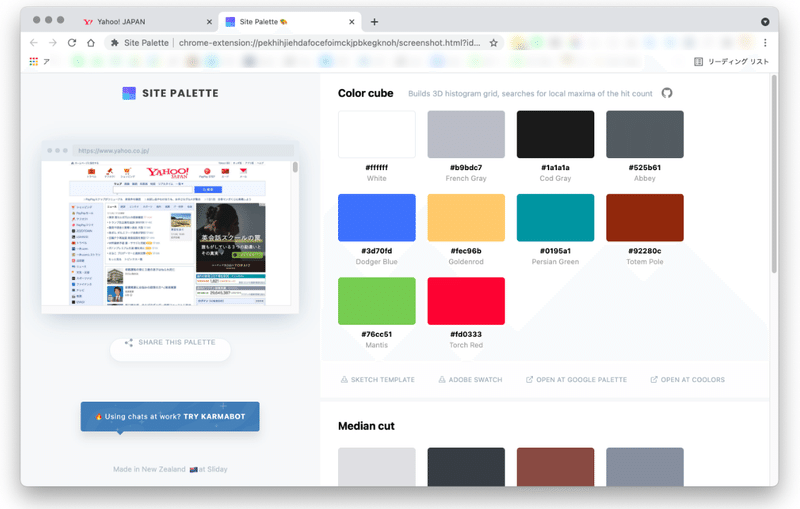This screenshot has height=509, width=800.
Task: Click the Site Palette logo icon
Action: (129, 93)
